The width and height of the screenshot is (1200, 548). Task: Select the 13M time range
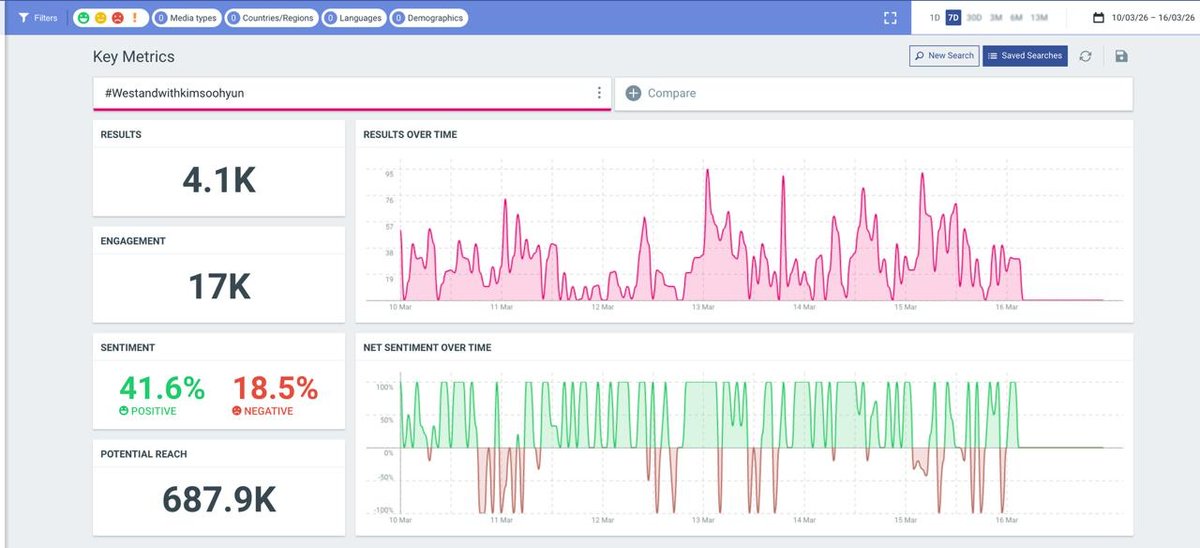tap(1039, 18)
